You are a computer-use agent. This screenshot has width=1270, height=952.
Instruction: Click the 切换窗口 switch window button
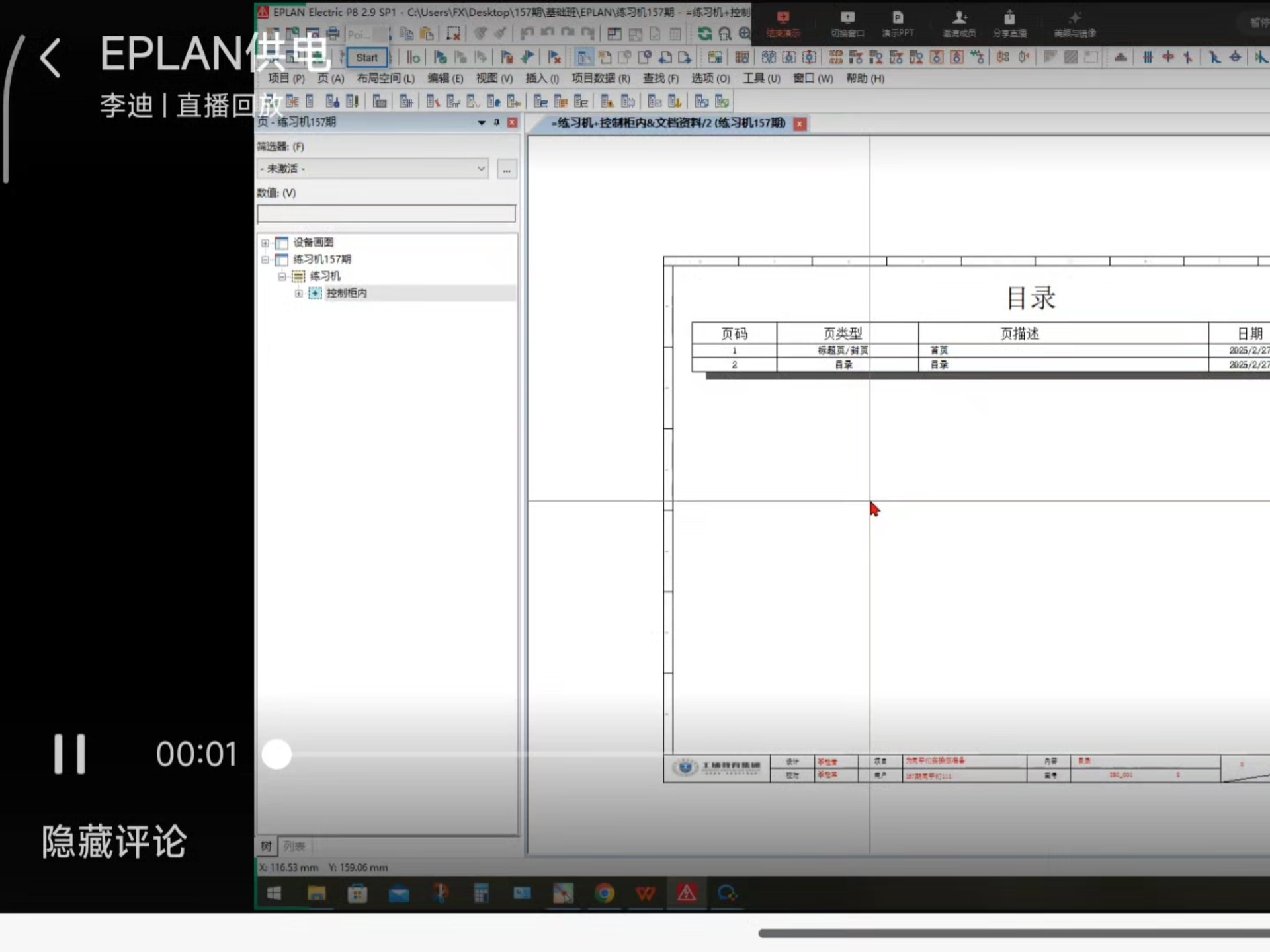847,24
